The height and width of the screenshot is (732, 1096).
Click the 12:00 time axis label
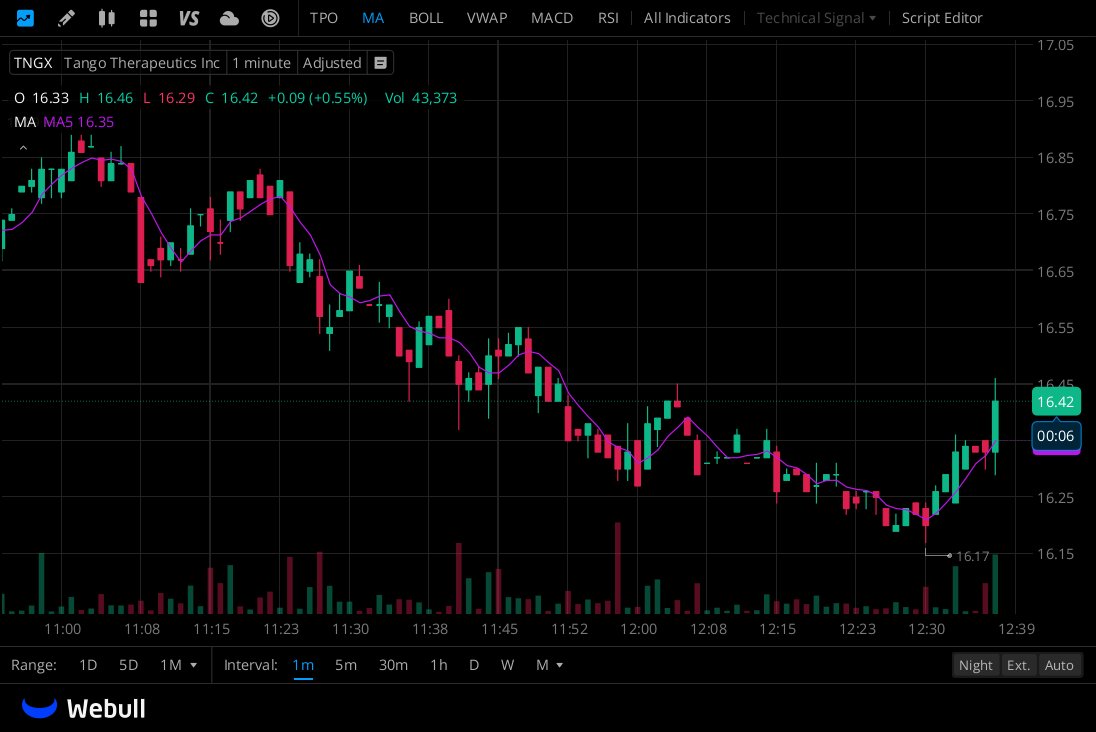638,629
